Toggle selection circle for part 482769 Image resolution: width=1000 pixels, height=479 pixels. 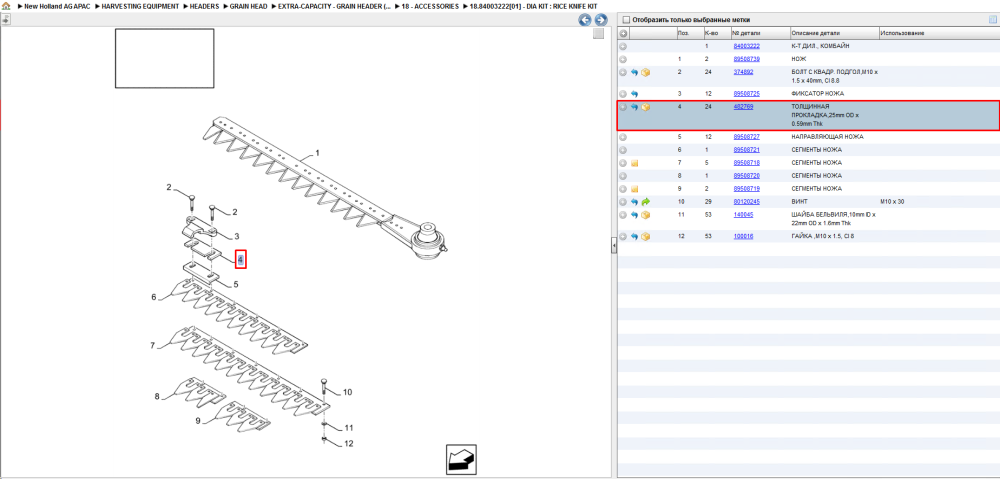pyautogui.click(x=623, y=107)
